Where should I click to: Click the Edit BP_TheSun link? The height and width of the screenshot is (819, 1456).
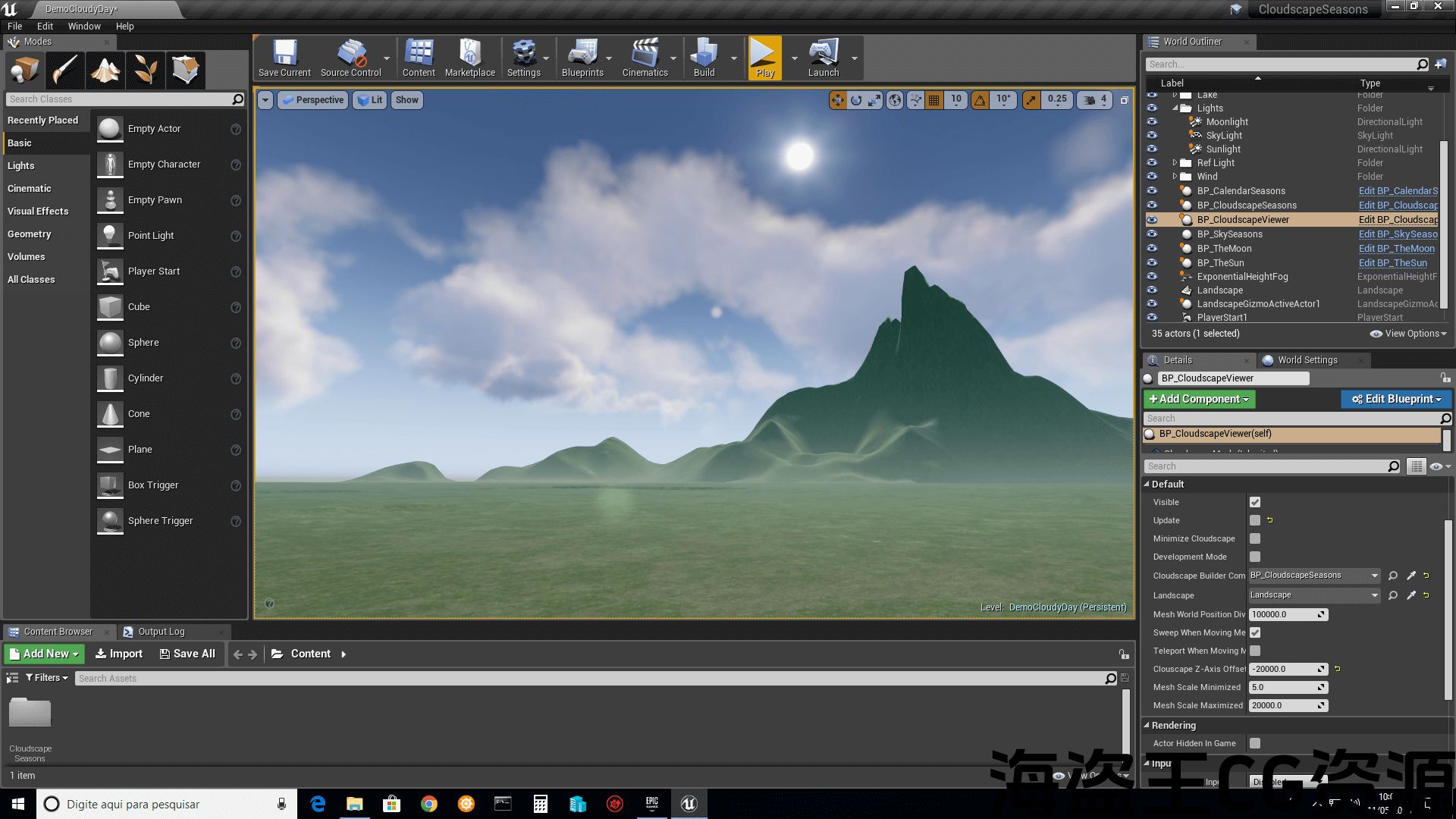[x=1392, y=263]
